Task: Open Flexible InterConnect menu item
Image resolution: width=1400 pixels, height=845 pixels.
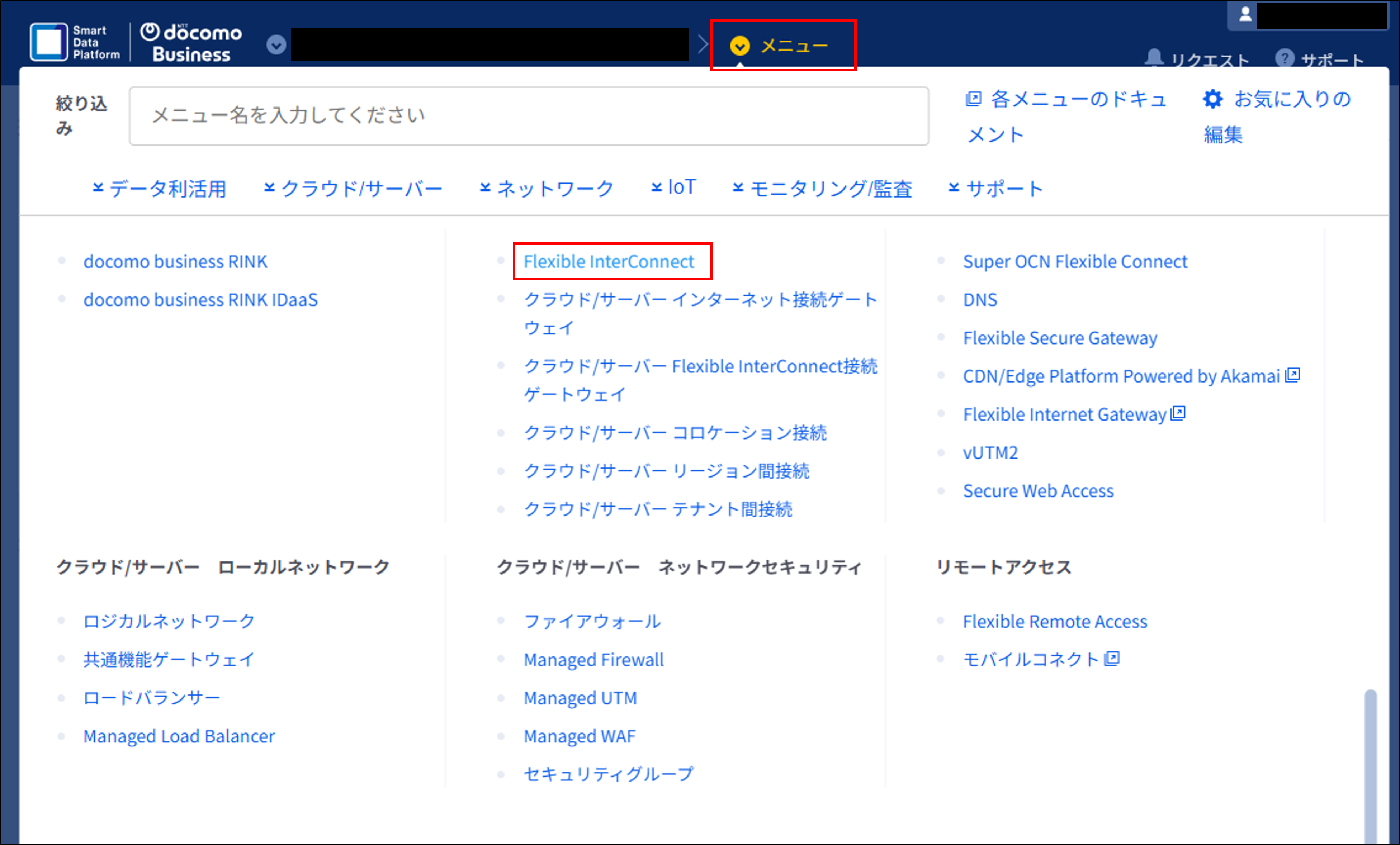Action: coord(609,261)
